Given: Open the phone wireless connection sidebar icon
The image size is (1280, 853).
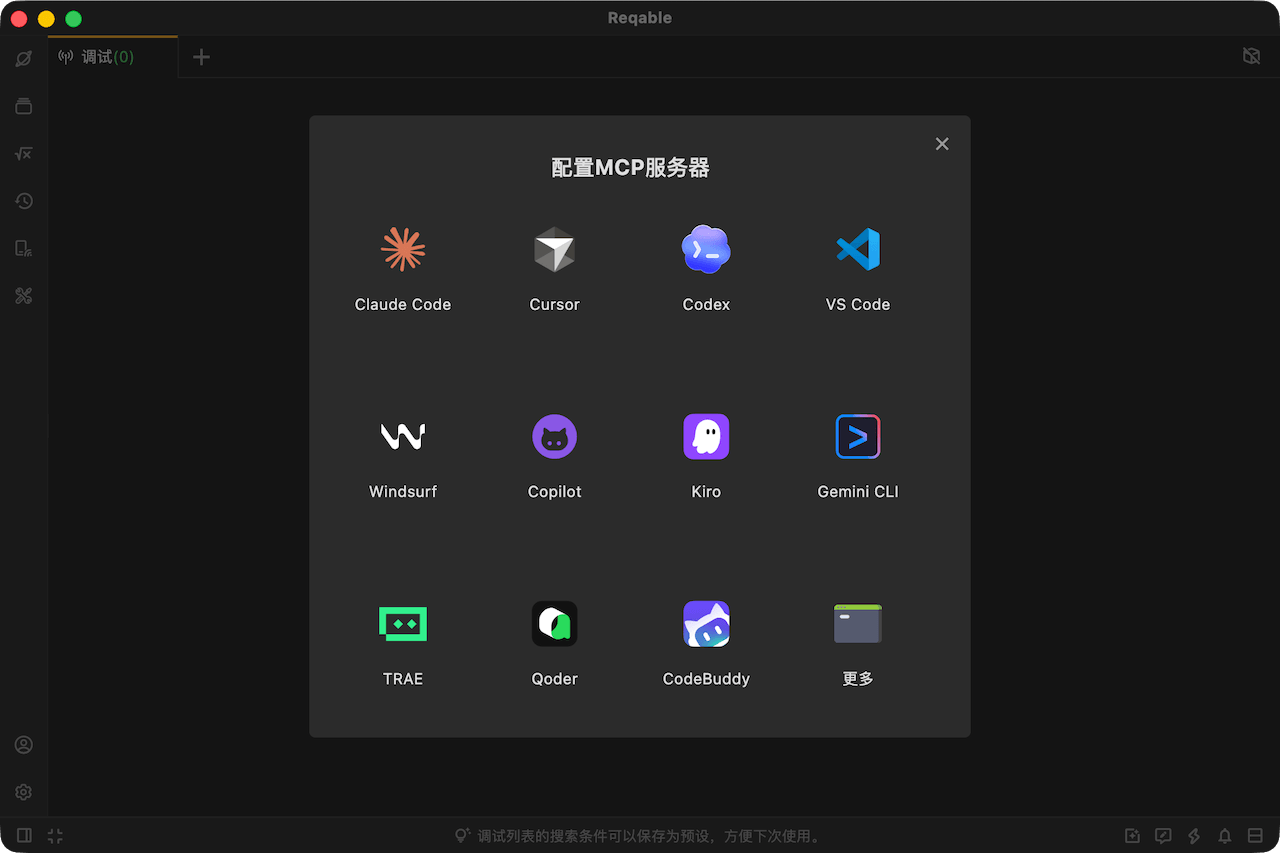Looking at the screenshot, I should 24,248.
